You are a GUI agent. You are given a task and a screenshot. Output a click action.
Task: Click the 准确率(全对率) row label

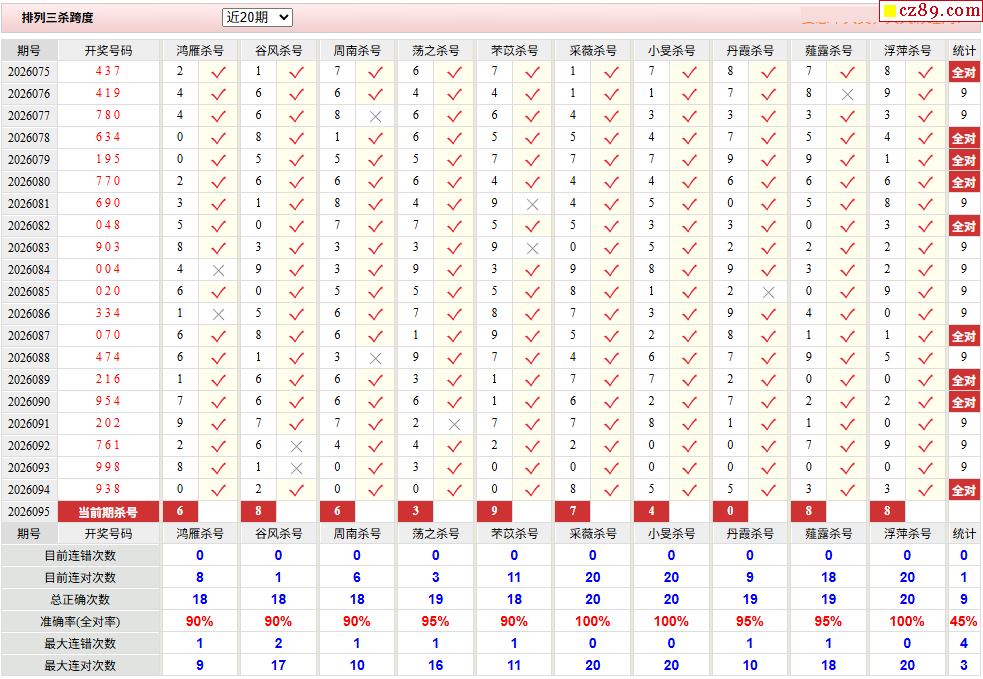click(x=80, y=621)
